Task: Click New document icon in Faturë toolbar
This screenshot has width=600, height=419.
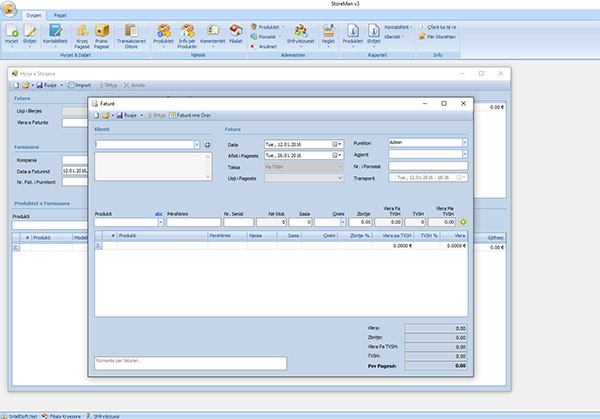Action: (96, 115)
